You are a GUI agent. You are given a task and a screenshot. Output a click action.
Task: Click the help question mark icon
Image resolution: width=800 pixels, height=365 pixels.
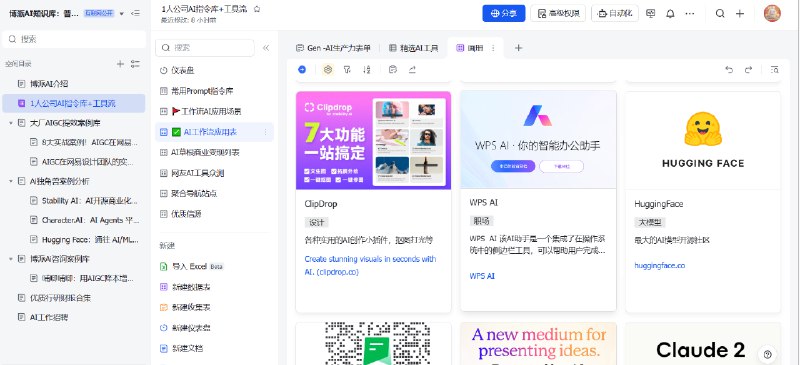pos(768,354)
